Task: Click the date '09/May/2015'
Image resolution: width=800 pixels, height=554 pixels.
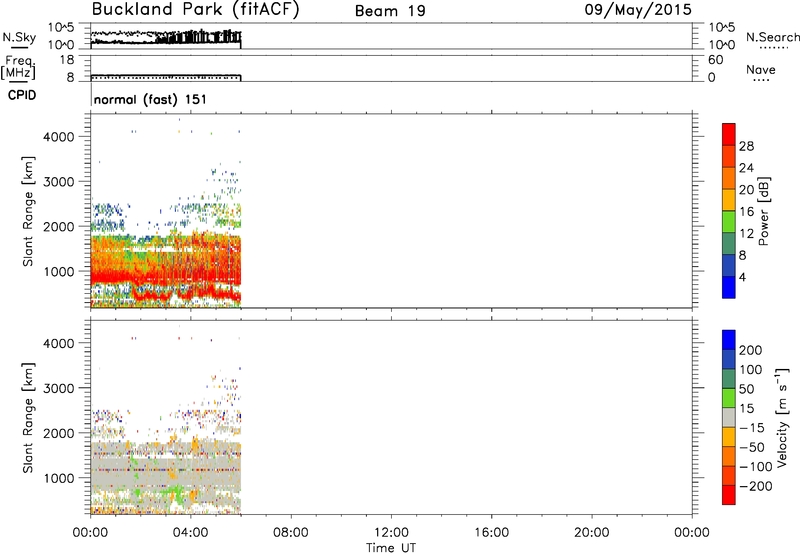Action: tap(638, 10)
